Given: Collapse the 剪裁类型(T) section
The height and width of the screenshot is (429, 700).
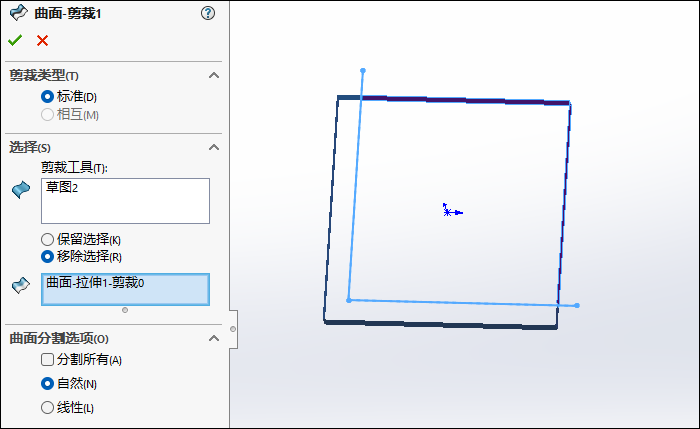Looking at the screenshot, I should tap(214, 75).
